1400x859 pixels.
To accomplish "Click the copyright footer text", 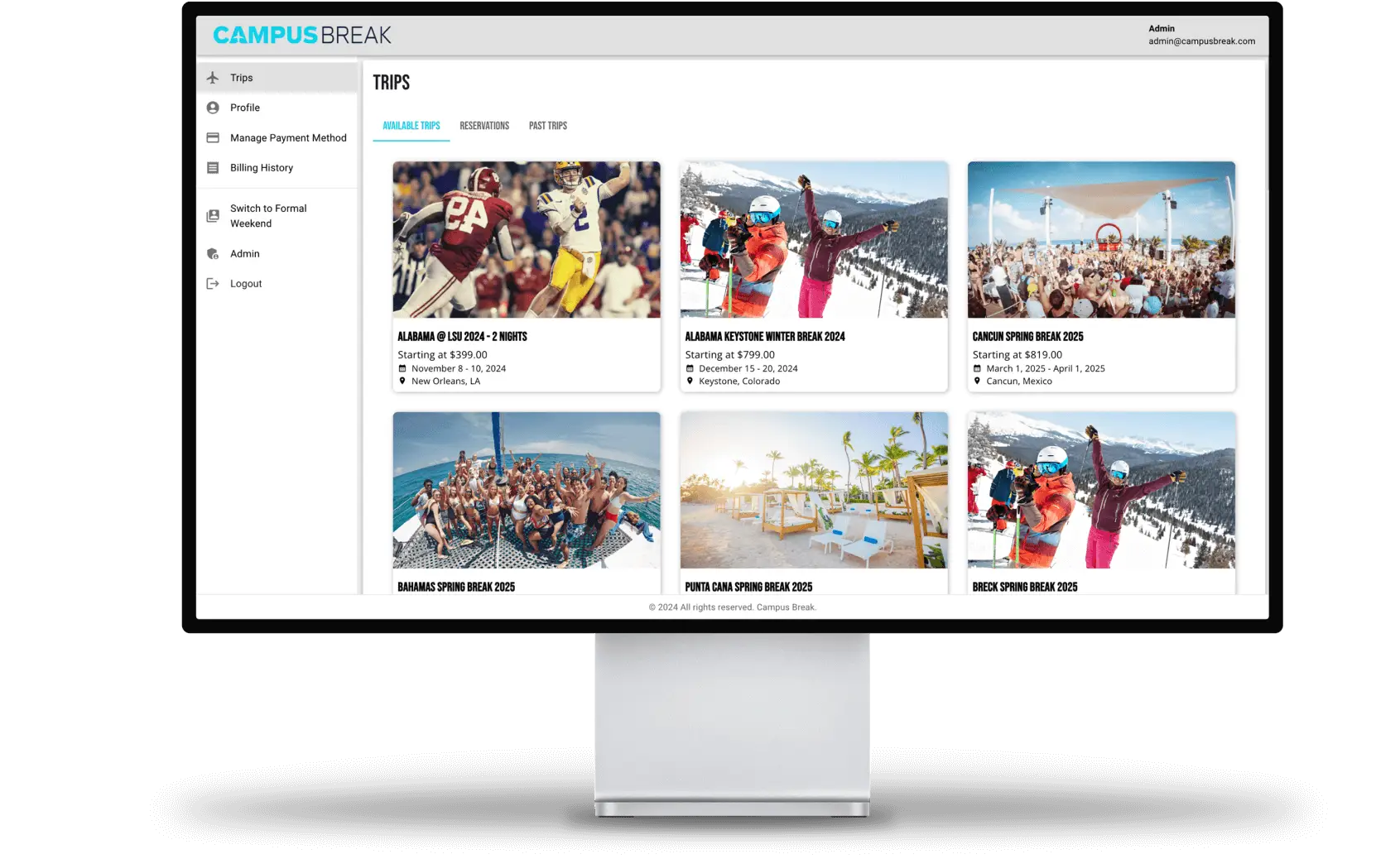I will click(x=733, y=607).
